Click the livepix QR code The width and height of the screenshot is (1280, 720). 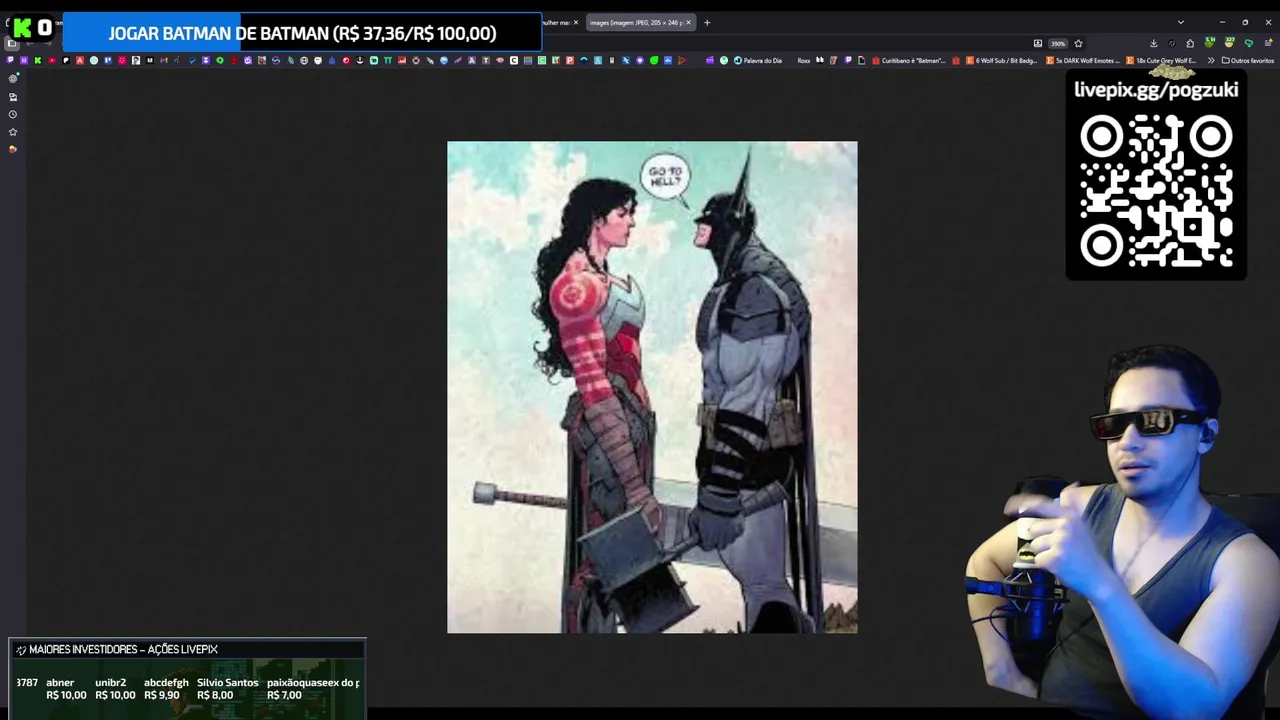click(x=1156, y=191)
